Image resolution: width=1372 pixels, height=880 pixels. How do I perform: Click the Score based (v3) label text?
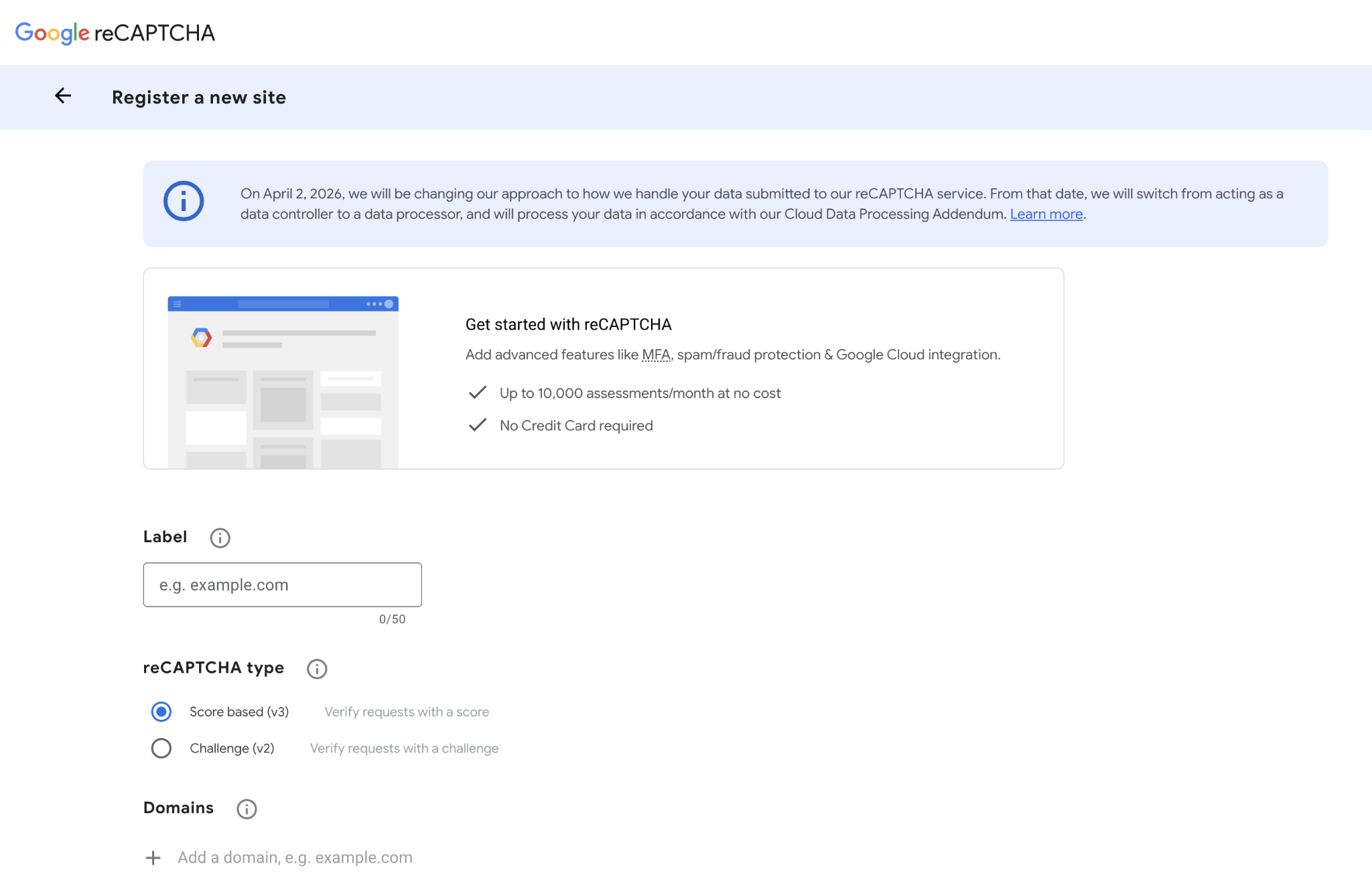239,712
